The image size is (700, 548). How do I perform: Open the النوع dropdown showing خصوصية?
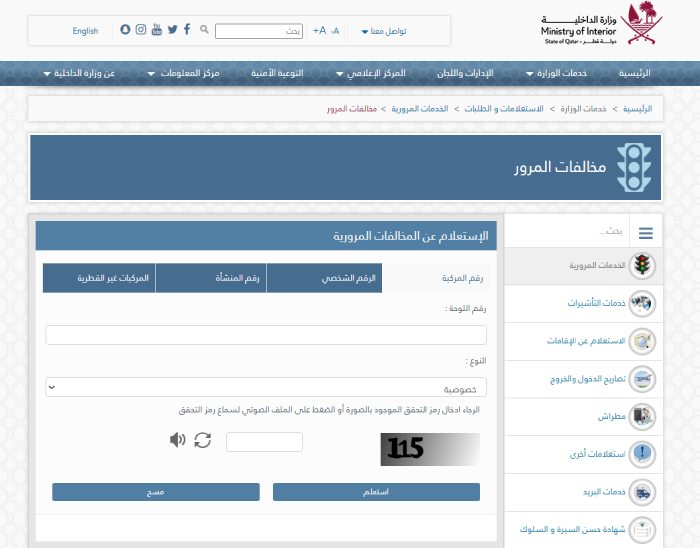(x=266, y=387)
